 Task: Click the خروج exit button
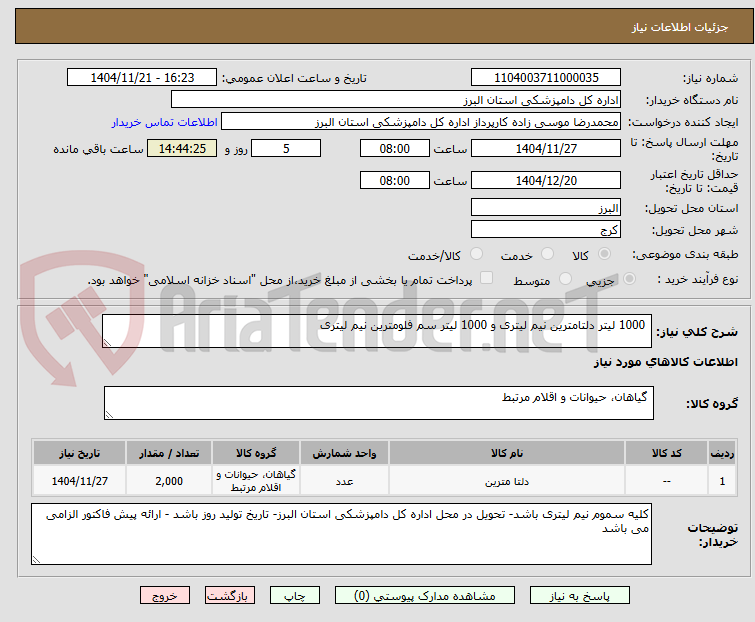tap(165, 596)
